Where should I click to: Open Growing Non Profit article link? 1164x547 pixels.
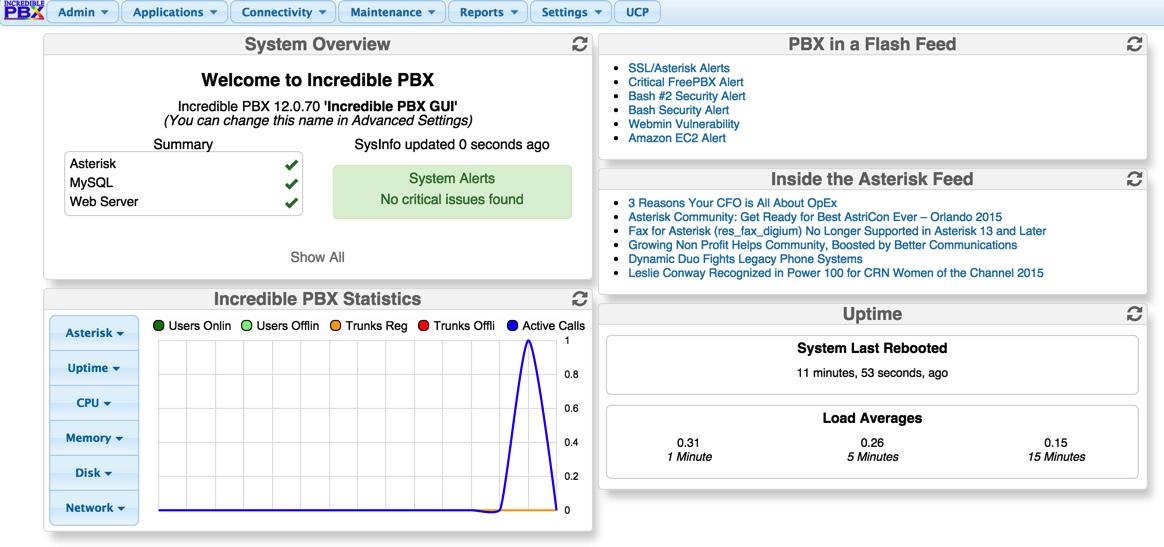point(823,245)
